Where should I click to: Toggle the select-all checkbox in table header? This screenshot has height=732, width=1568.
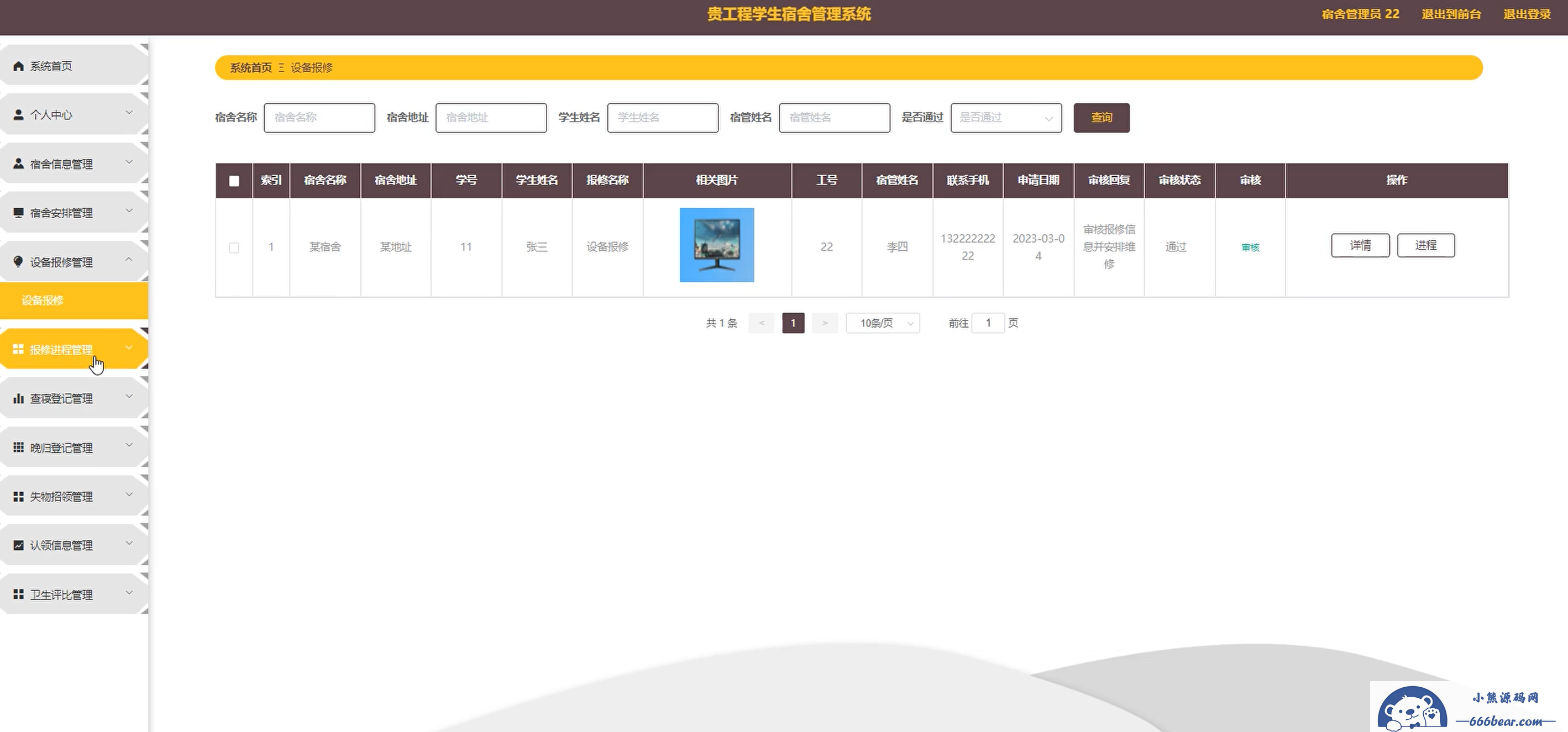coord(234,181)
